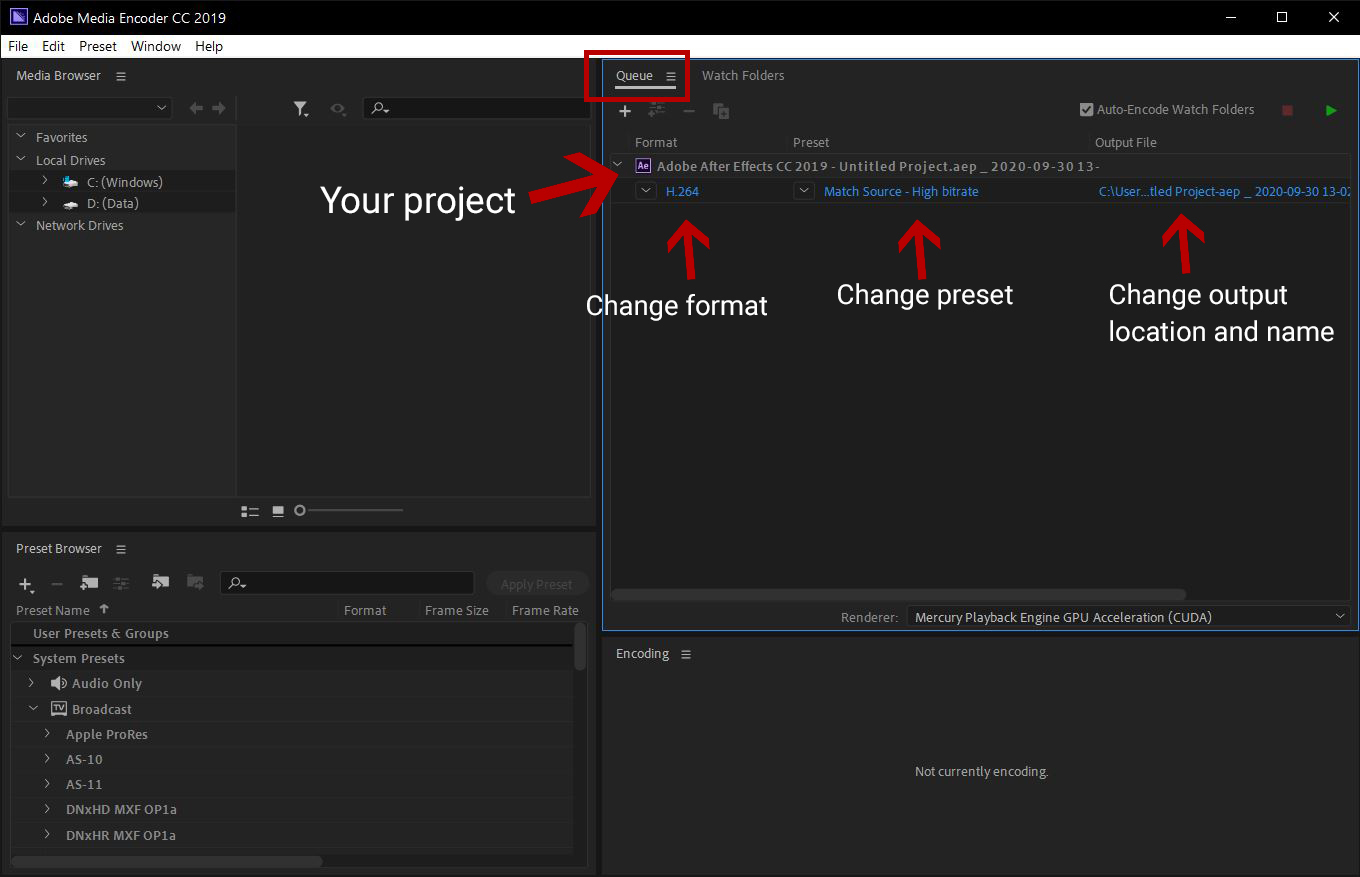Collapse the Broadcast preset group
Screen dimensions: 1360x877
click(33, 708)
